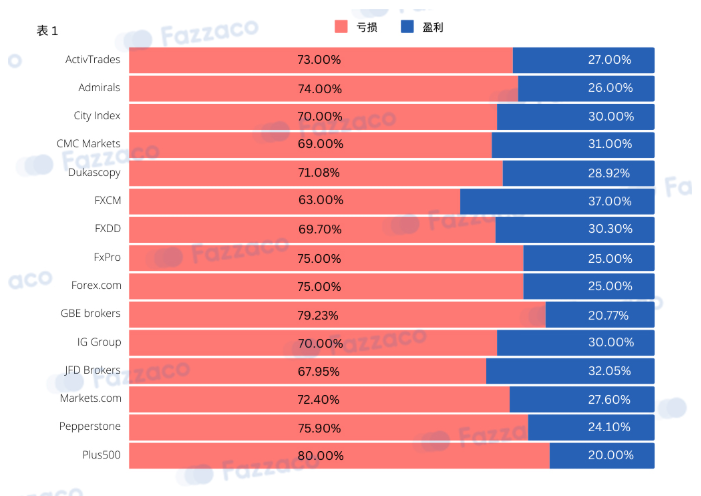The width and height of the screenshot is (701, 496).
Task: Select the ActivTrades red 73.00% bar
Action: click(x=321, y=60)
